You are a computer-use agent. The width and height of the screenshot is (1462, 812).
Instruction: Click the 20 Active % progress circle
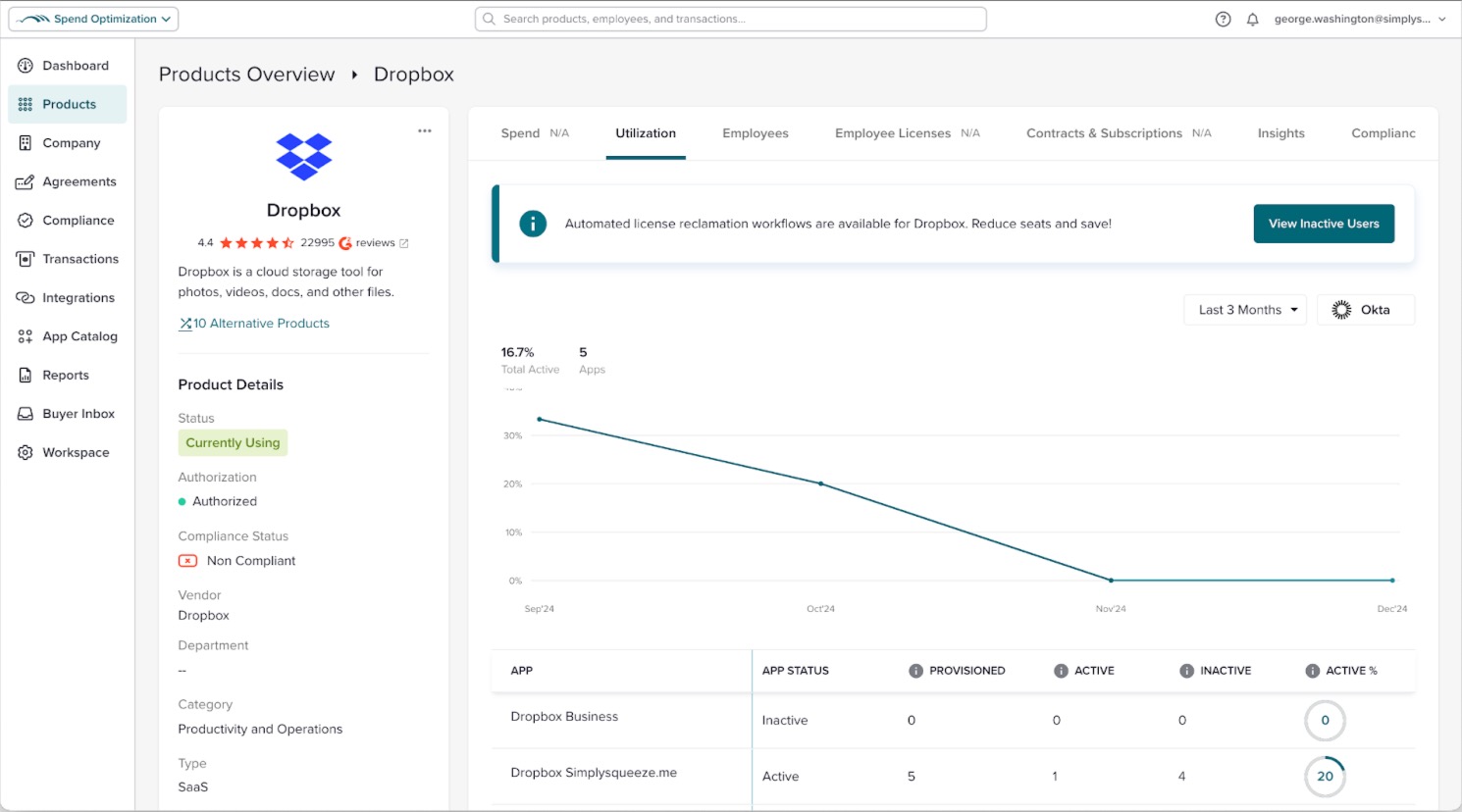point(1325,776)
